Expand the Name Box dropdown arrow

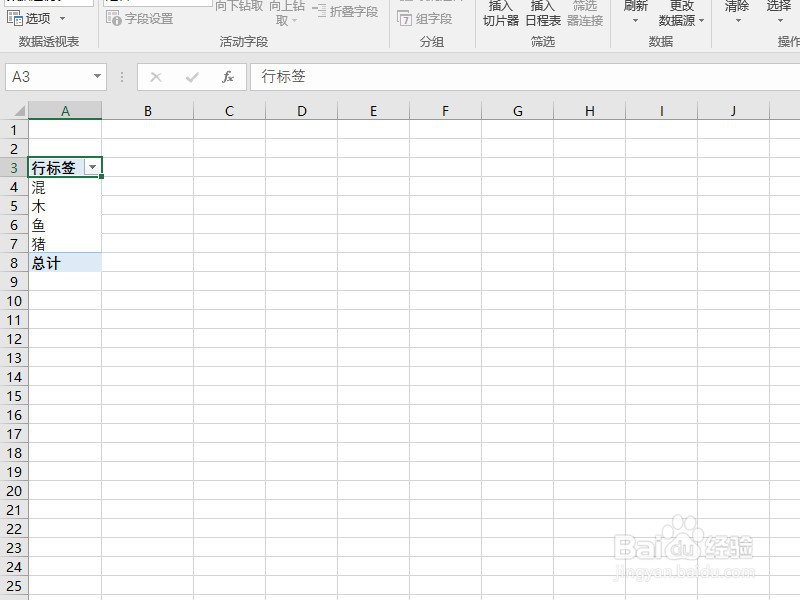pyautogui.click(x=97, y=77)
